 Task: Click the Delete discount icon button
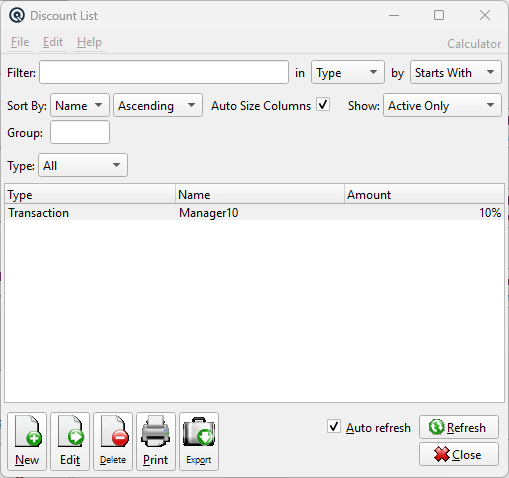pyautogui.click(x=113, y=441)
